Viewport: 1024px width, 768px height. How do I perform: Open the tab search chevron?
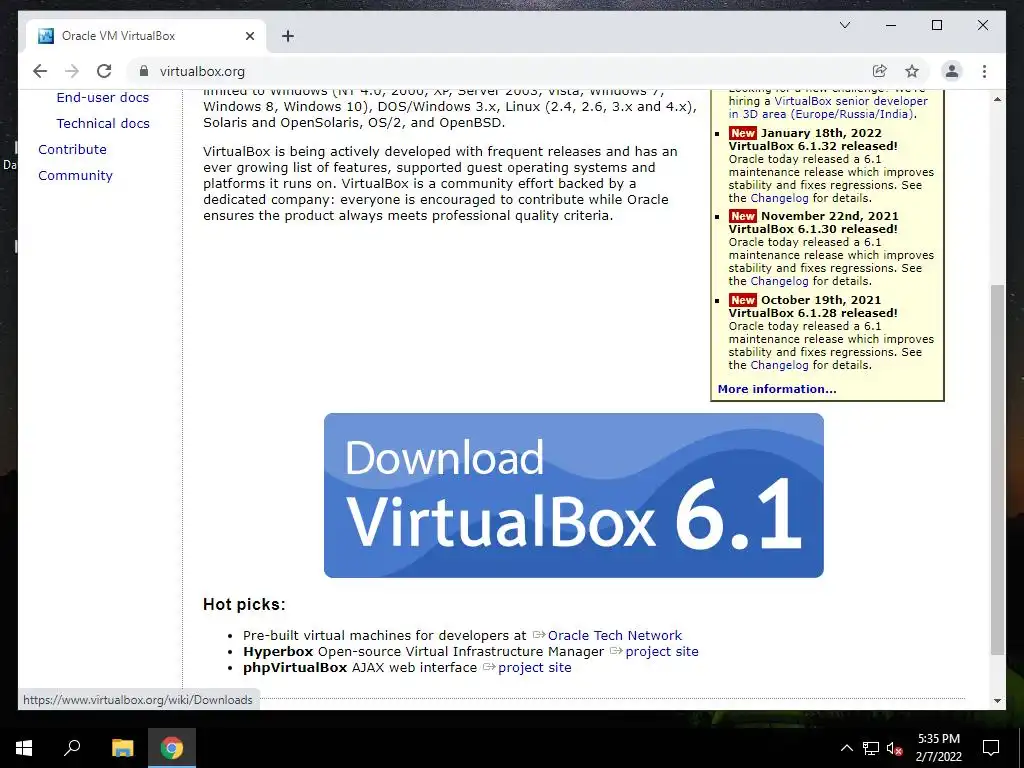coord(844,25)
